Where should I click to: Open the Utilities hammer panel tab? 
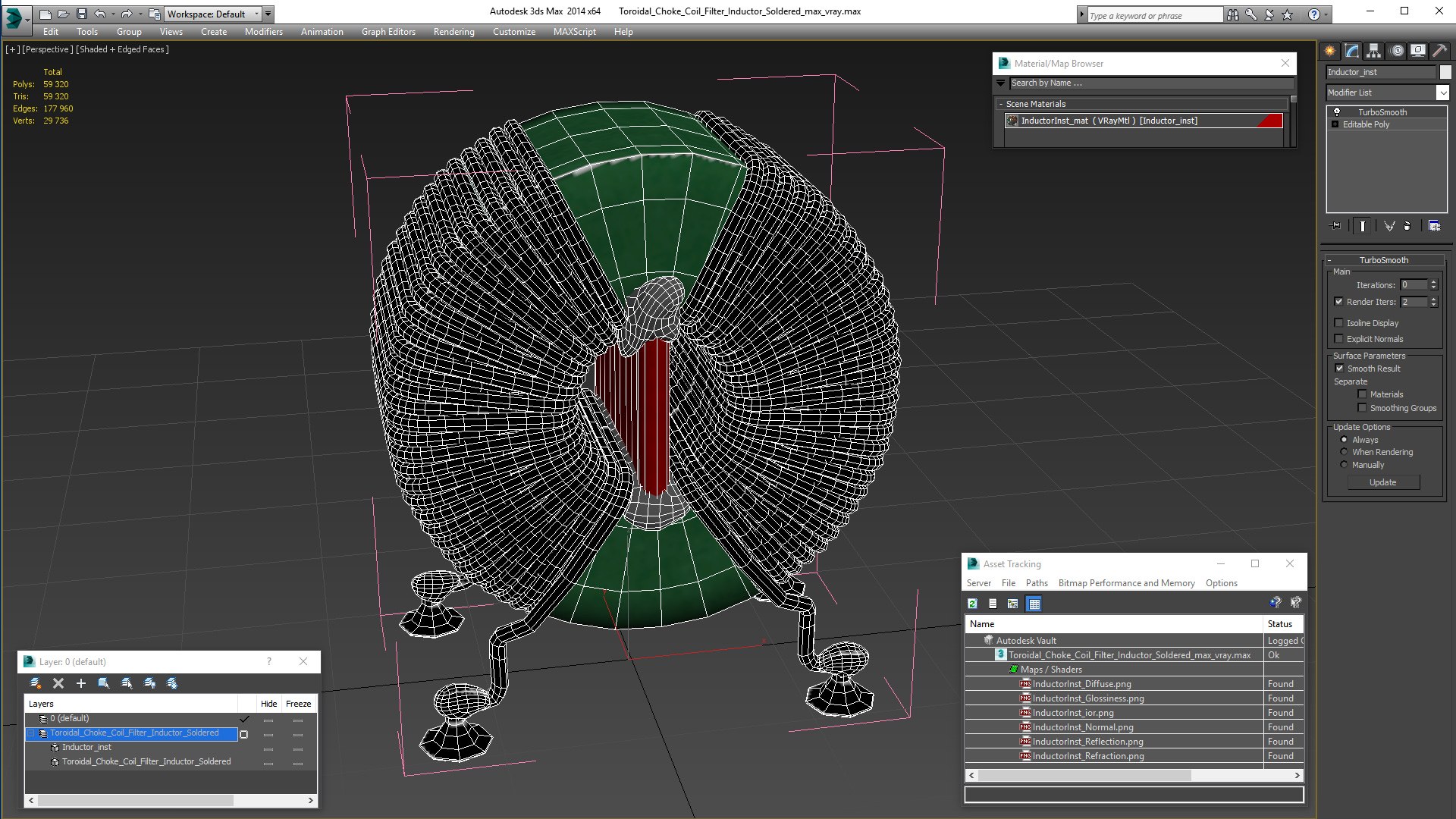coord(1439,51)
